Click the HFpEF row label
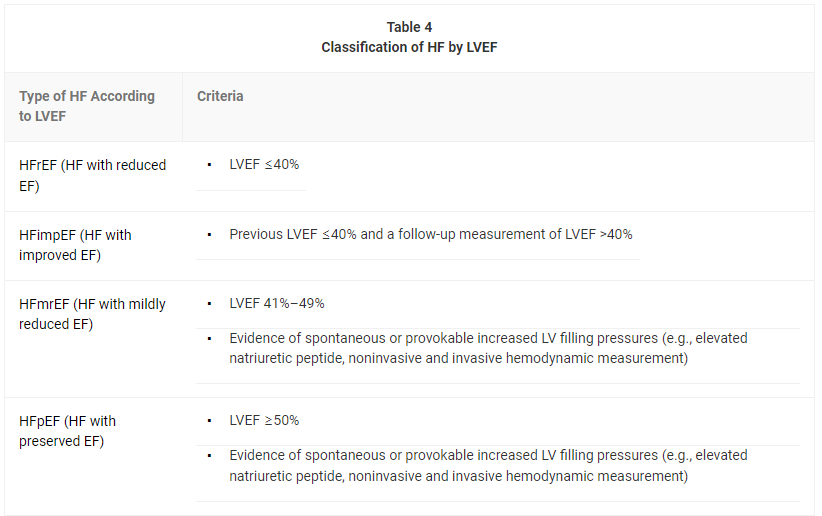This screenshot has height=516, width=822. (x=67, y=431)
